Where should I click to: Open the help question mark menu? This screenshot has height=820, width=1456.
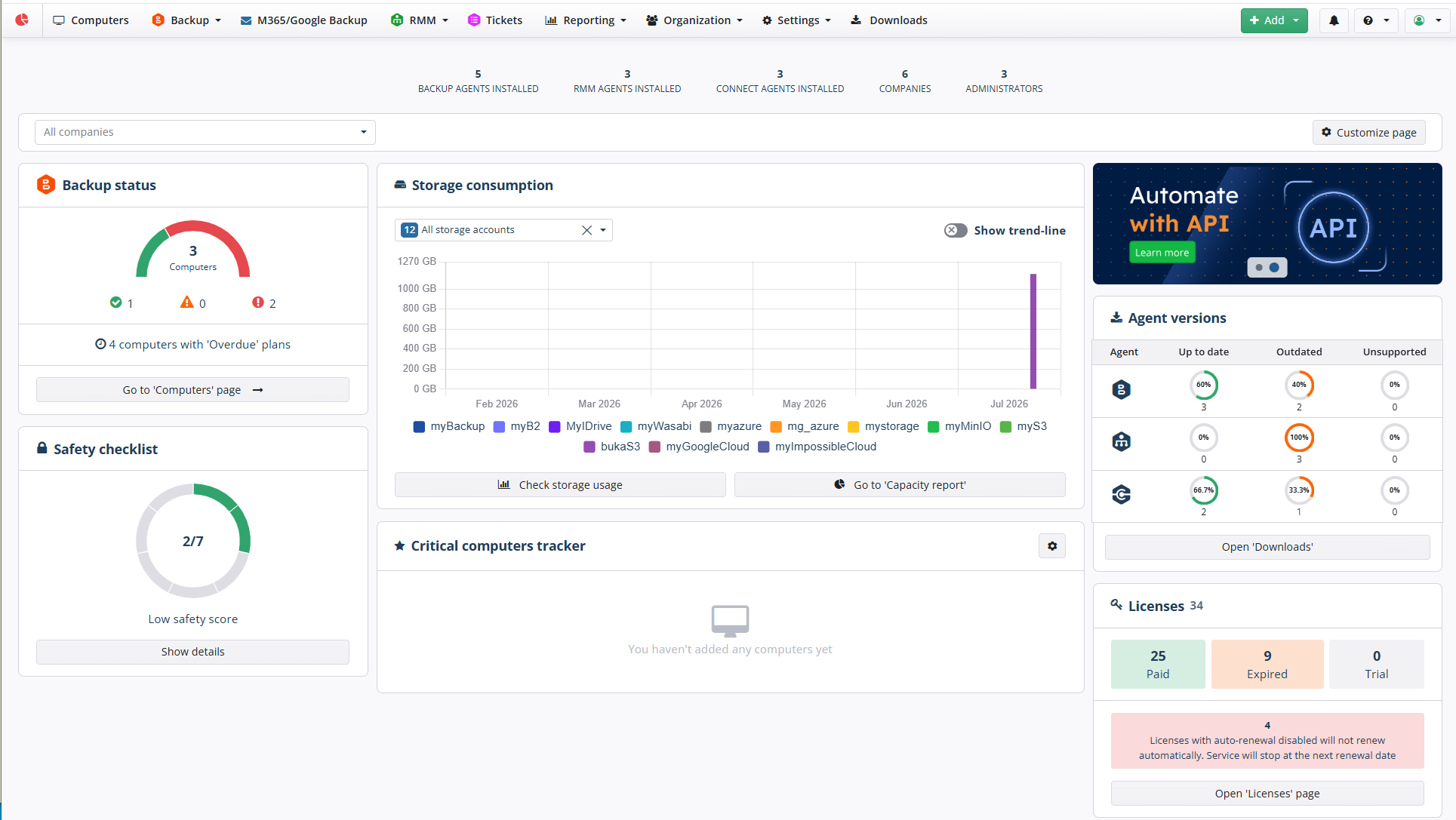click(1376, 20)
